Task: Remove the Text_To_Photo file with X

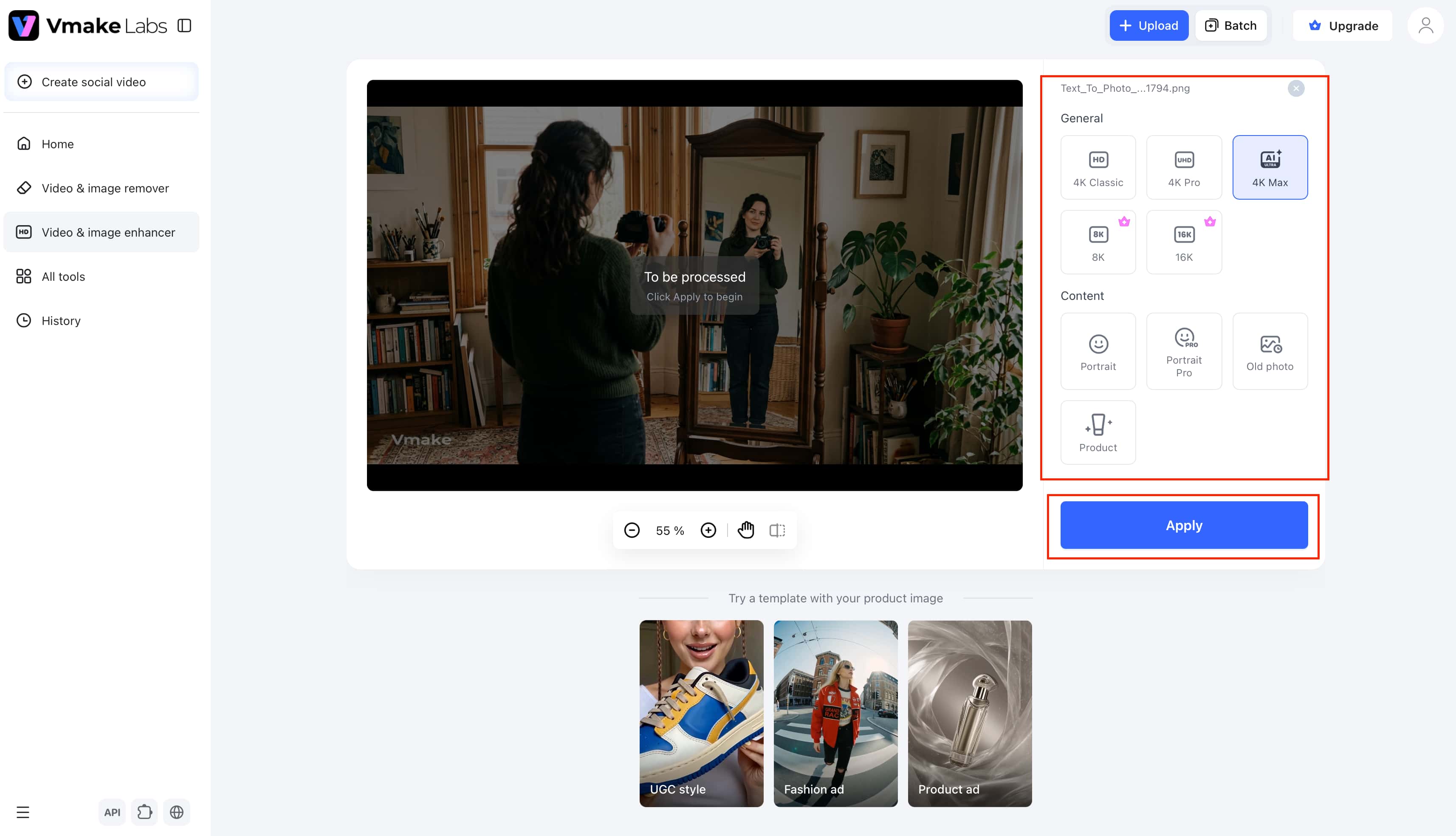Action: [x=1296, y=88]
